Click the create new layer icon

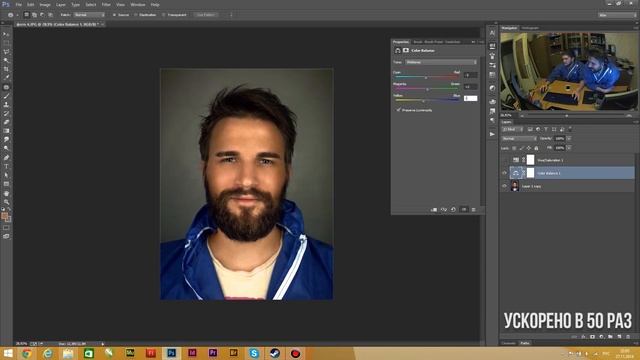[619, 337]
